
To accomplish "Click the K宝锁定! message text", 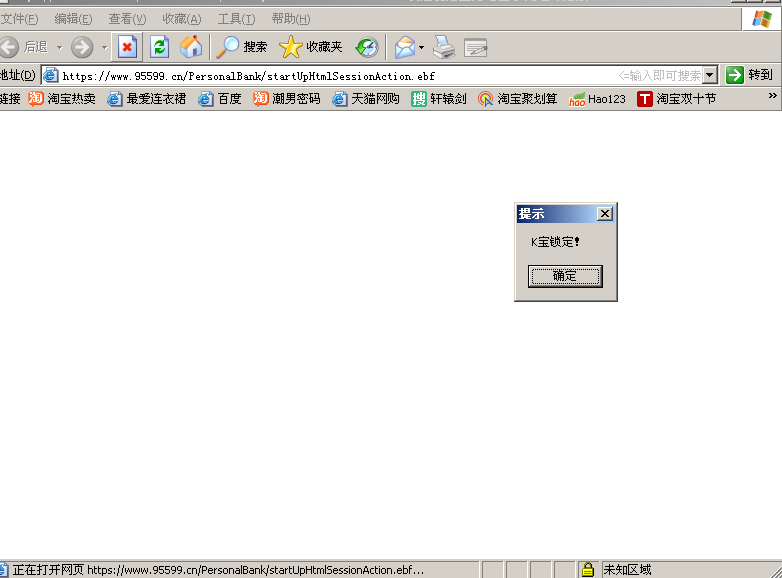I will point(555,242).
